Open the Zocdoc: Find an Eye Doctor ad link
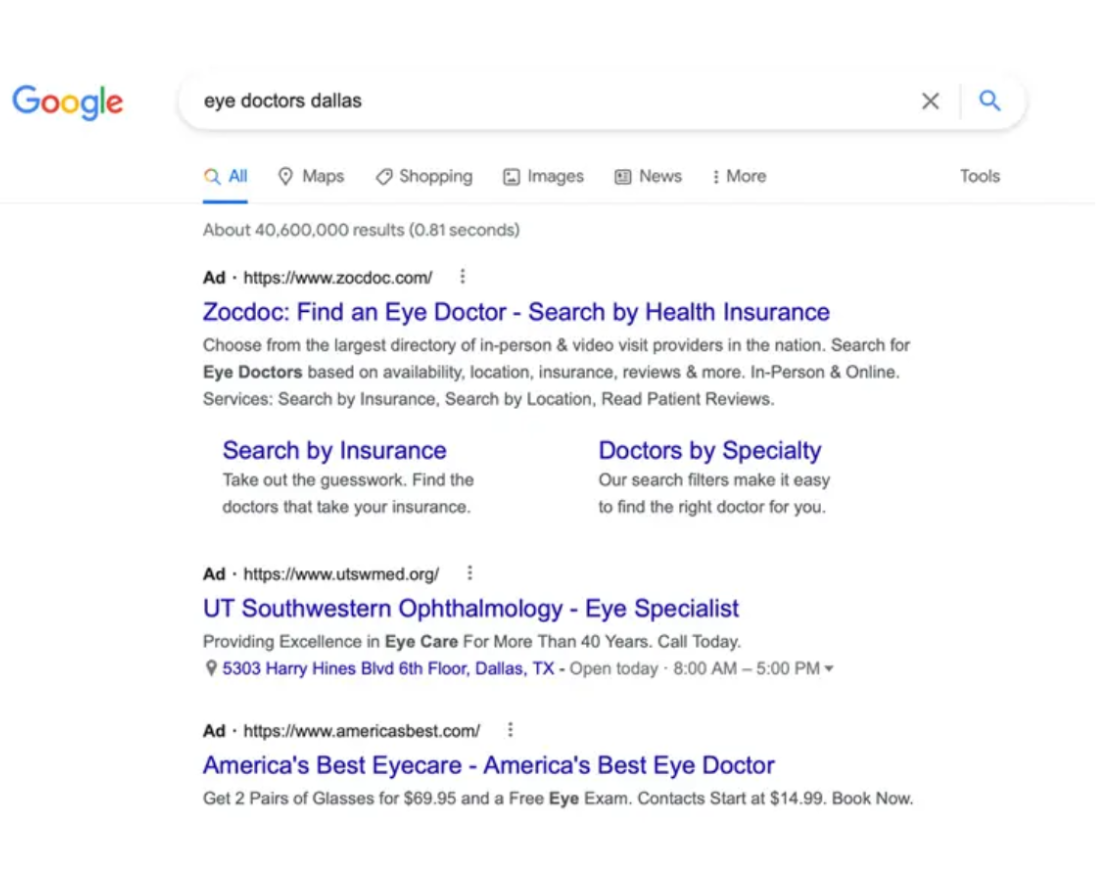This screenshot has height=874, width=1104. (x=516, y=312)
